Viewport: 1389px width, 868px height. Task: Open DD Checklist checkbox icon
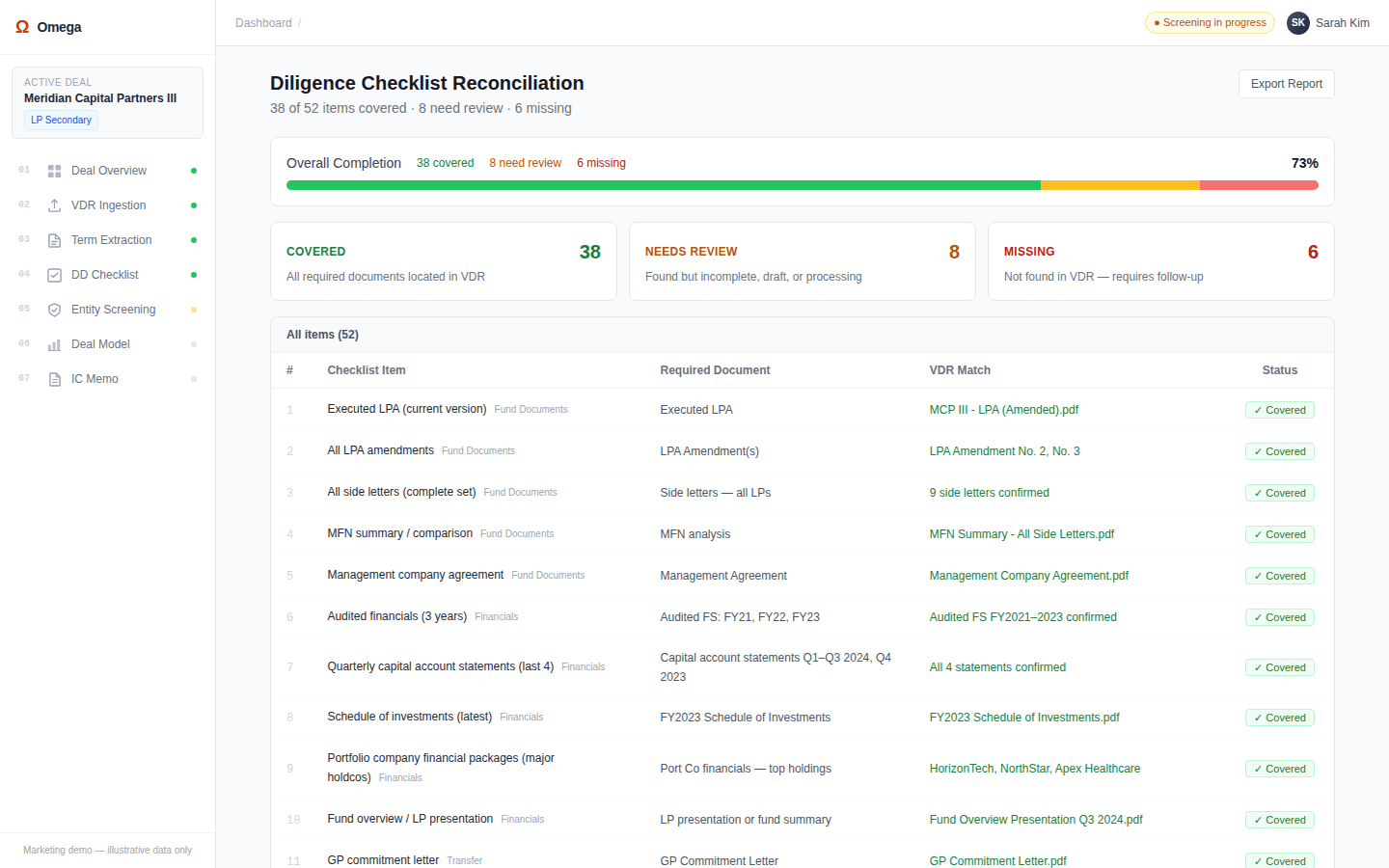point(55,275)
